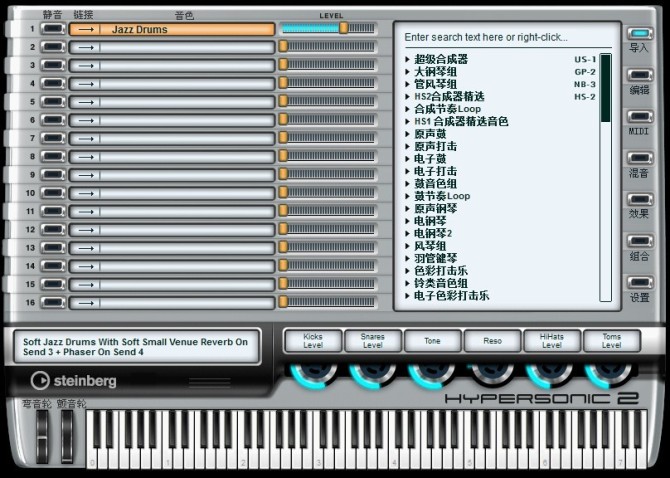This screenshot has height=478, width=670.
Task: Open the MIDI page button
Action: point(640,117)
